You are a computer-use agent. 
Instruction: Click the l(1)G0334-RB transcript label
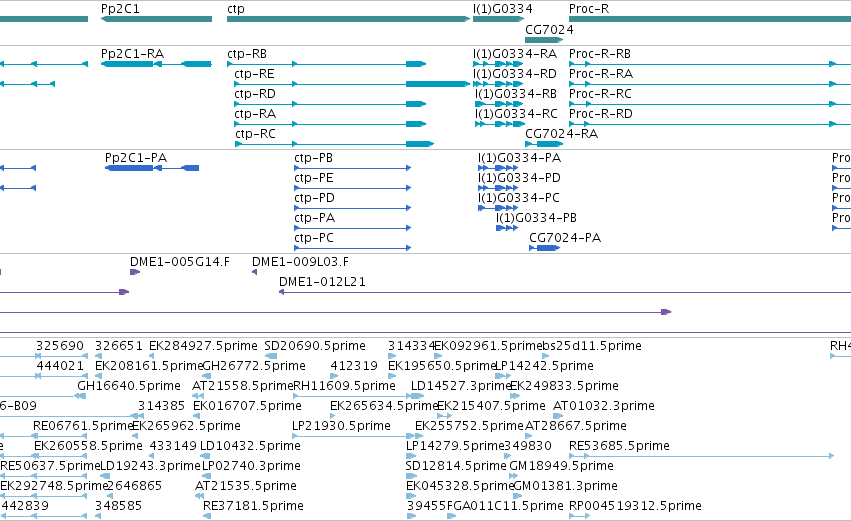pyautogui.click(x=516, y=94)
